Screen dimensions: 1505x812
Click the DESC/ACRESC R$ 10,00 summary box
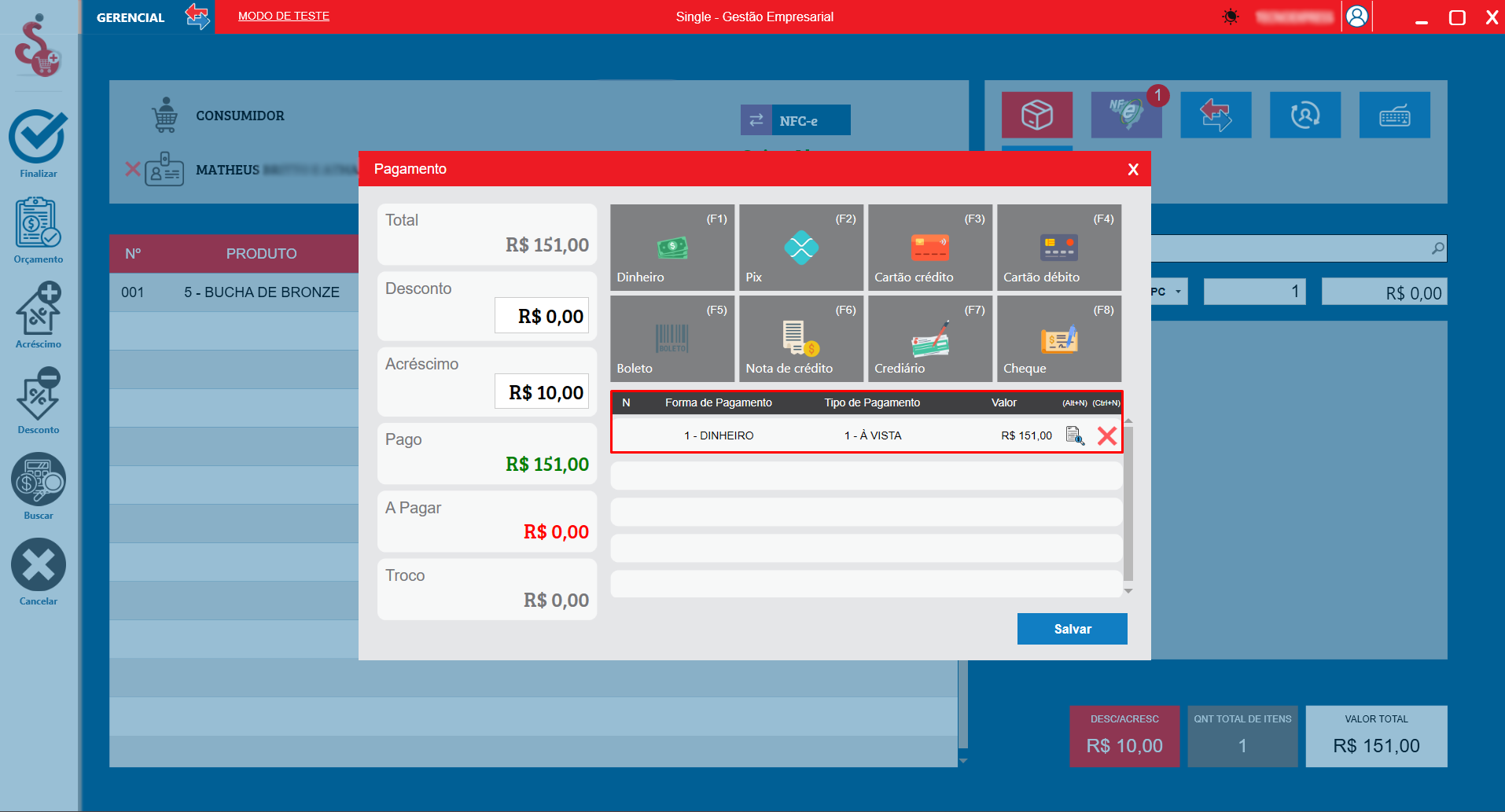click(x=1124, y=736)
